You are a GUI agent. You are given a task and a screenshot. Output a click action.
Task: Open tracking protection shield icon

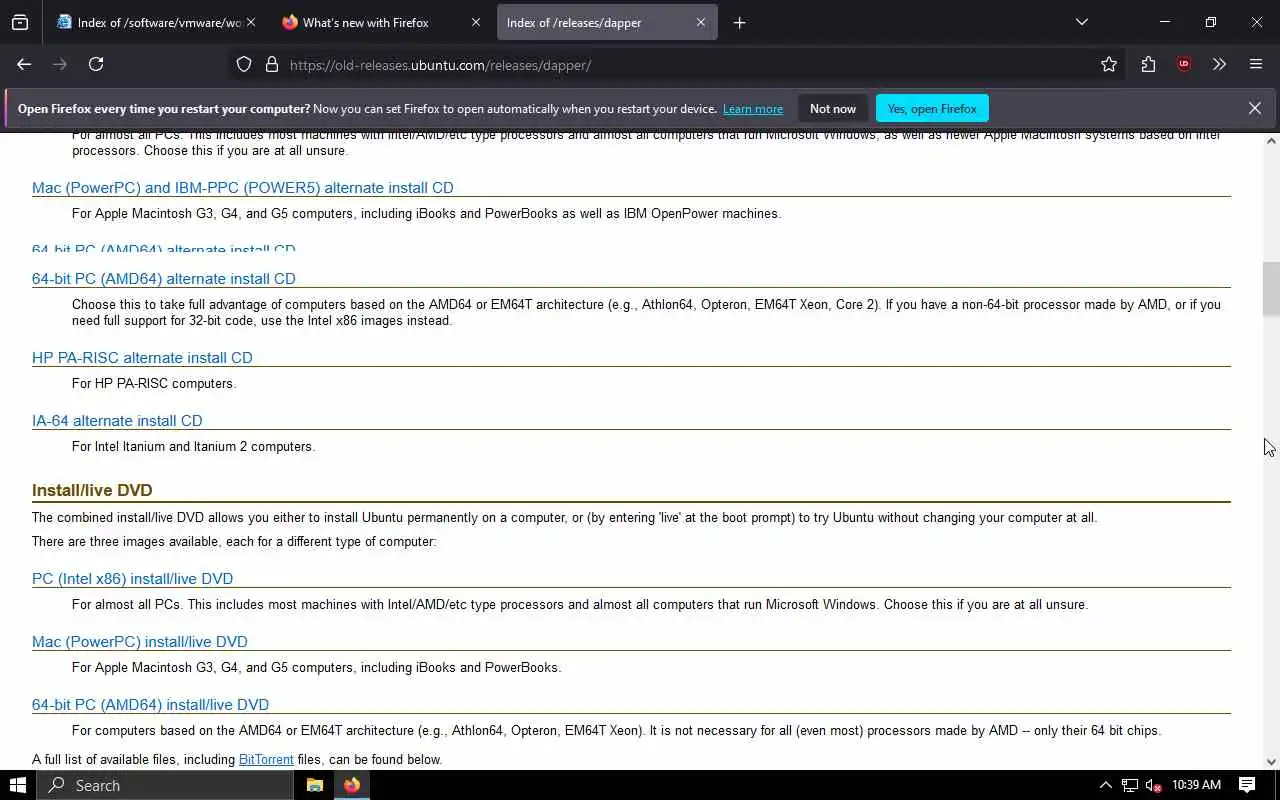pyautogui.click(x=244, y=65)
